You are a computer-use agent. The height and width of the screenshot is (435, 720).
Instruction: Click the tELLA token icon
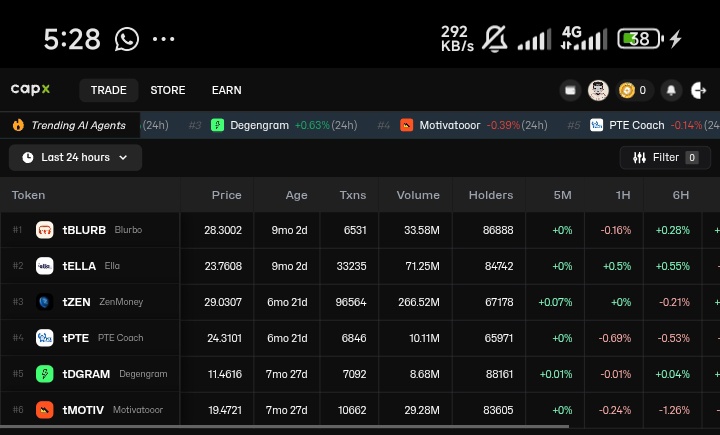click(45, 266)
